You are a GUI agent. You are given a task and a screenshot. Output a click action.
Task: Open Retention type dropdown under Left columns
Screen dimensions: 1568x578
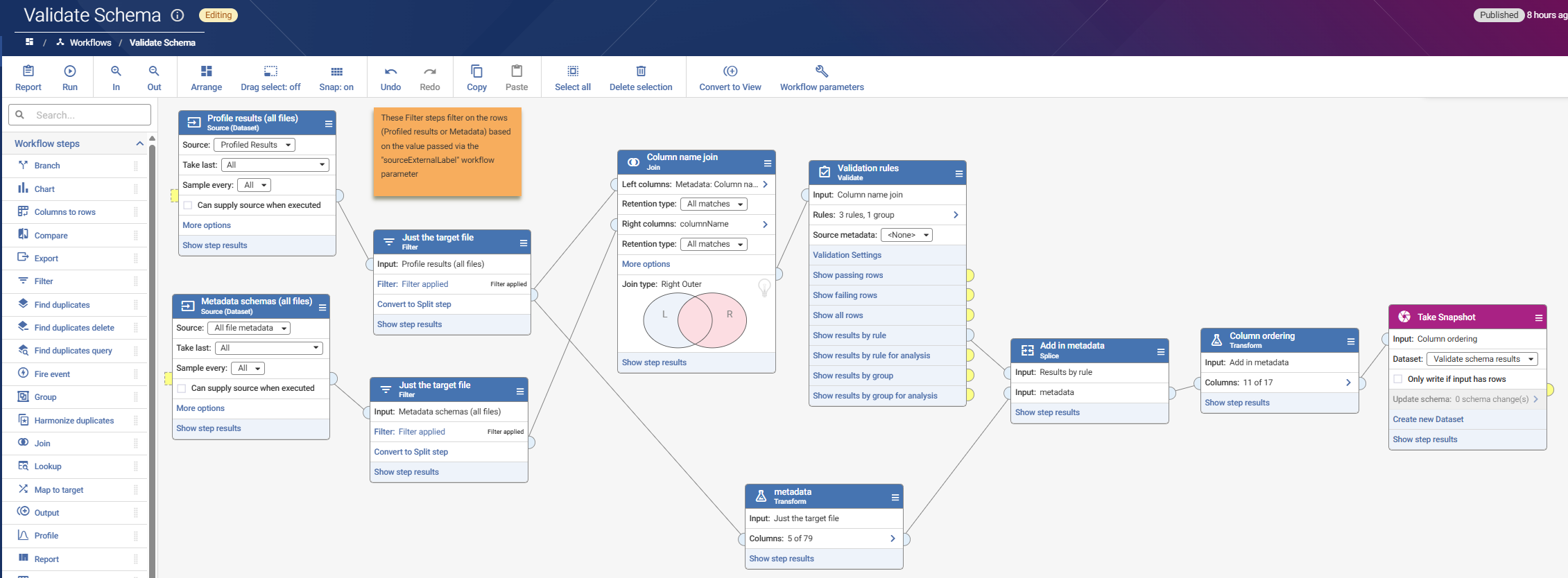point(714,204)
